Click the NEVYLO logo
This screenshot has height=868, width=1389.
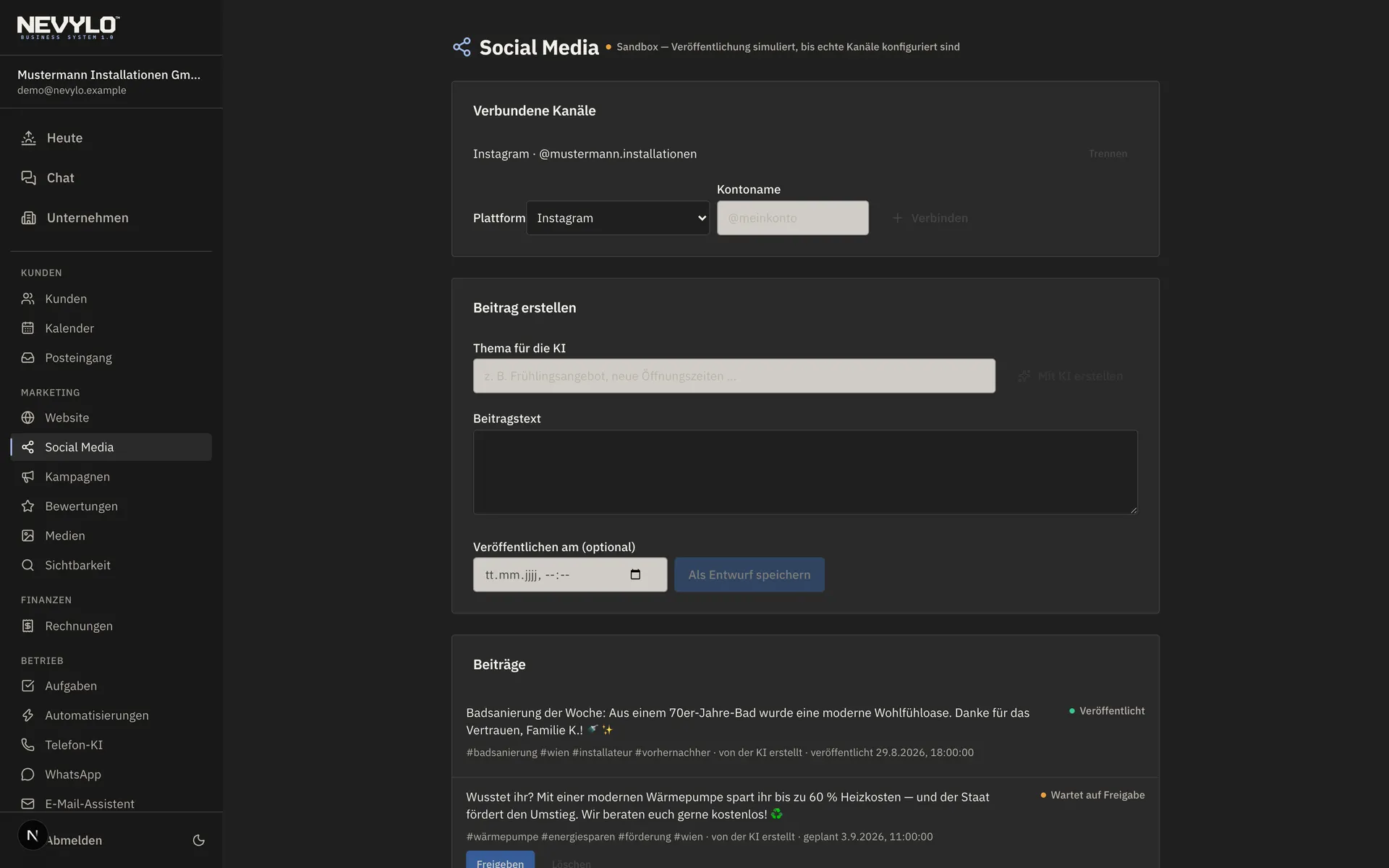(x=68, y=27)
